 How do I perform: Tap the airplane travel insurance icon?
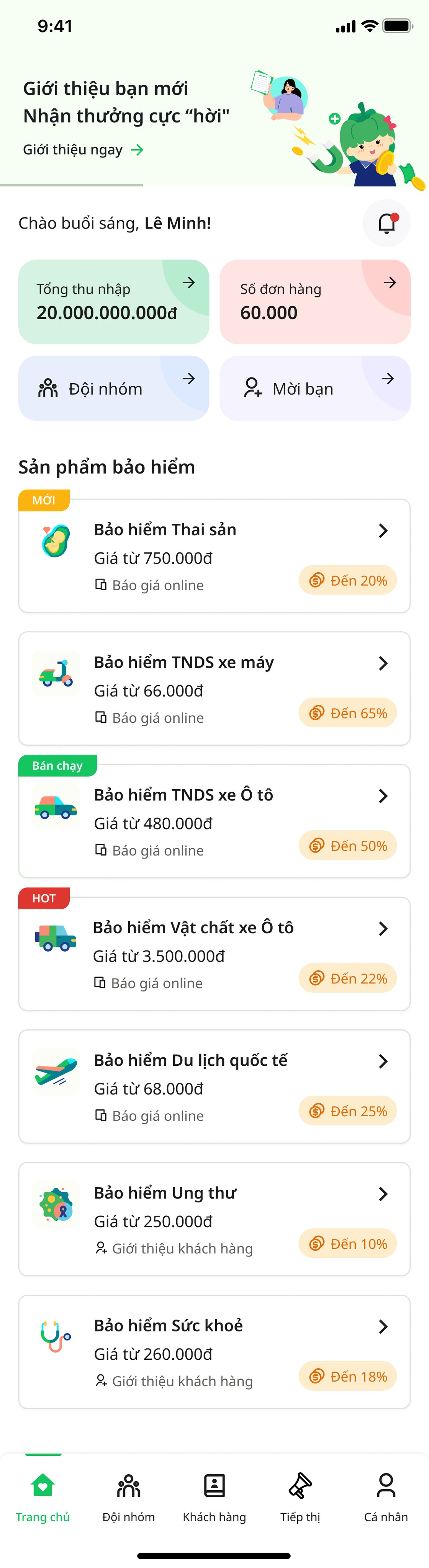coord(56,1072)
